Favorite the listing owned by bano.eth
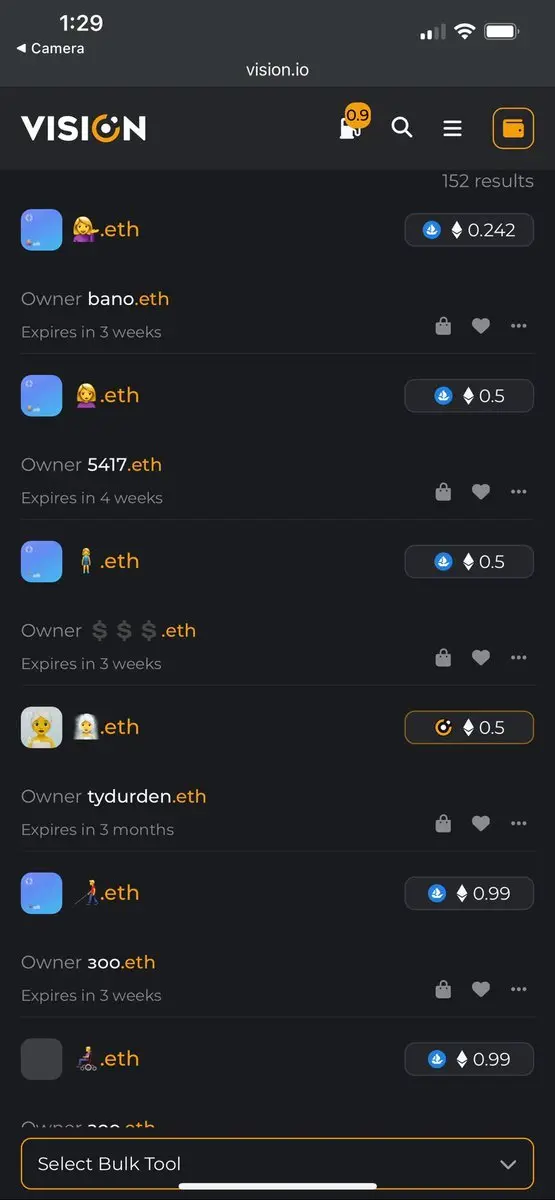The height and width of the screenshot is (1200, 555). [x=481, y=326]
